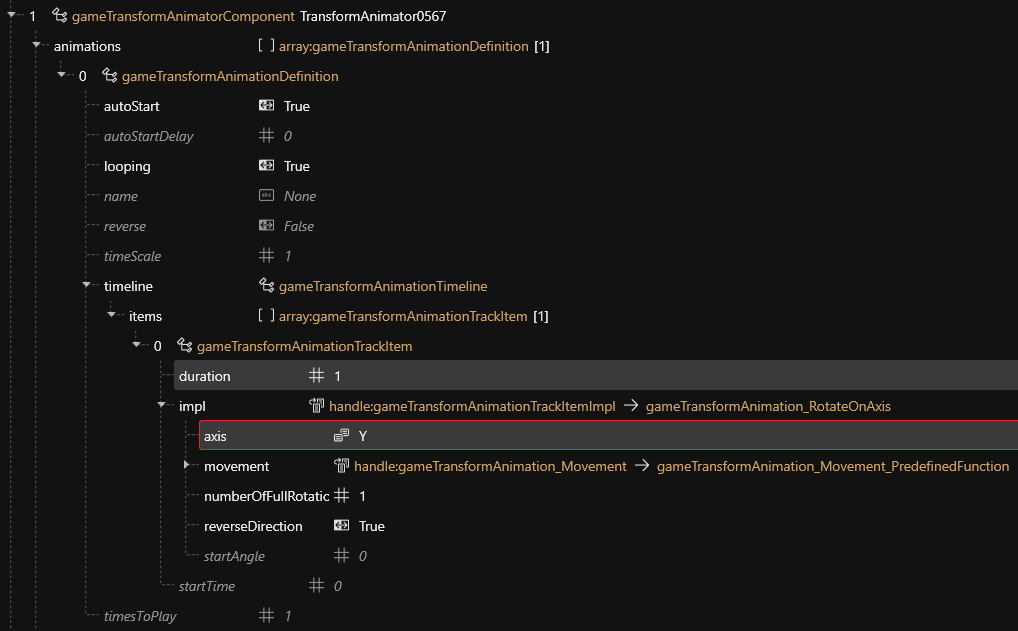This screenshot has width=1018, height=631.
Task: Click the gameTransformAnimatorComponent class icon
Action: (59, 16)
